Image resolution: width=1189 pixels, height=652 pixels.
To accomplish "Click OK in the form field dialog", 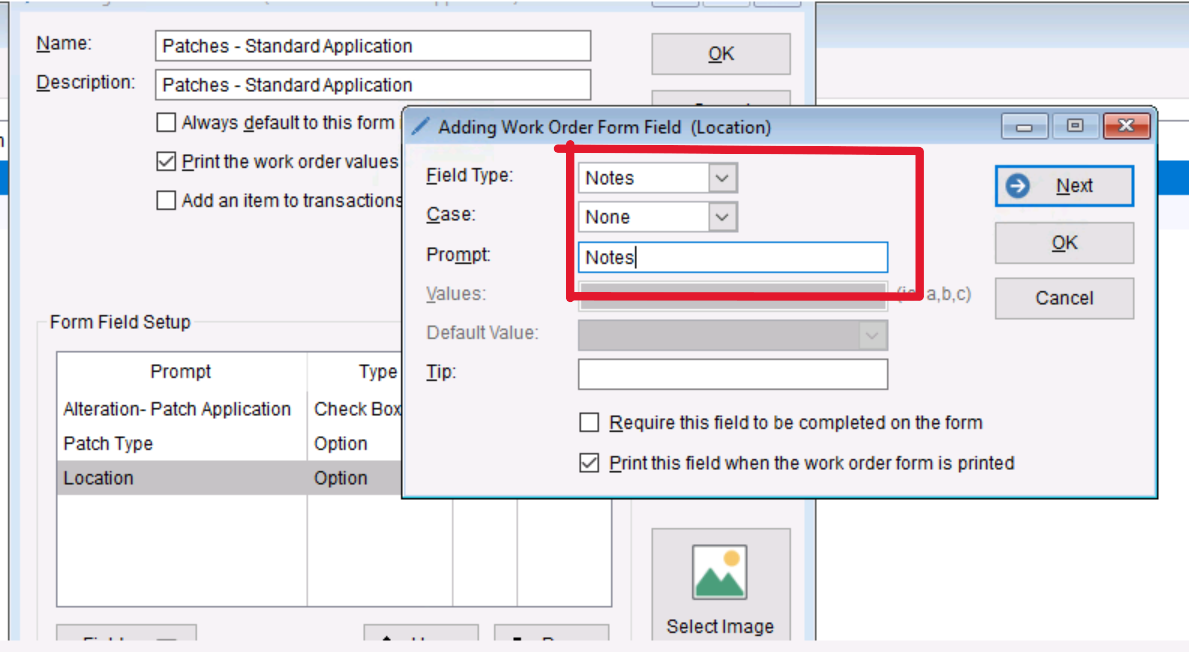I will point(1064,243).
